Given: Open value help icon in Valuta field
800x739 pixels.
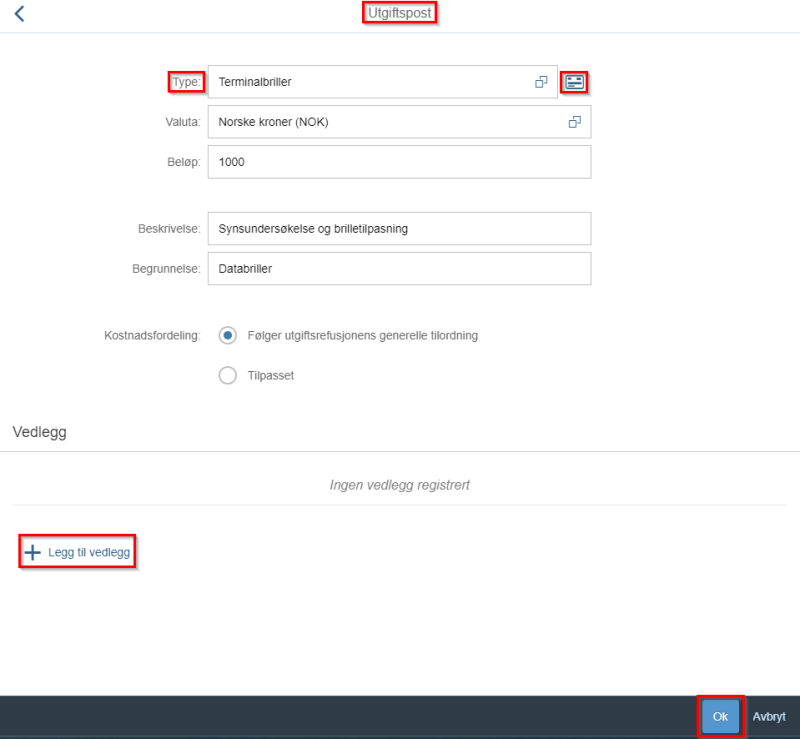Looking at the screenshot, I should [574, 122].
